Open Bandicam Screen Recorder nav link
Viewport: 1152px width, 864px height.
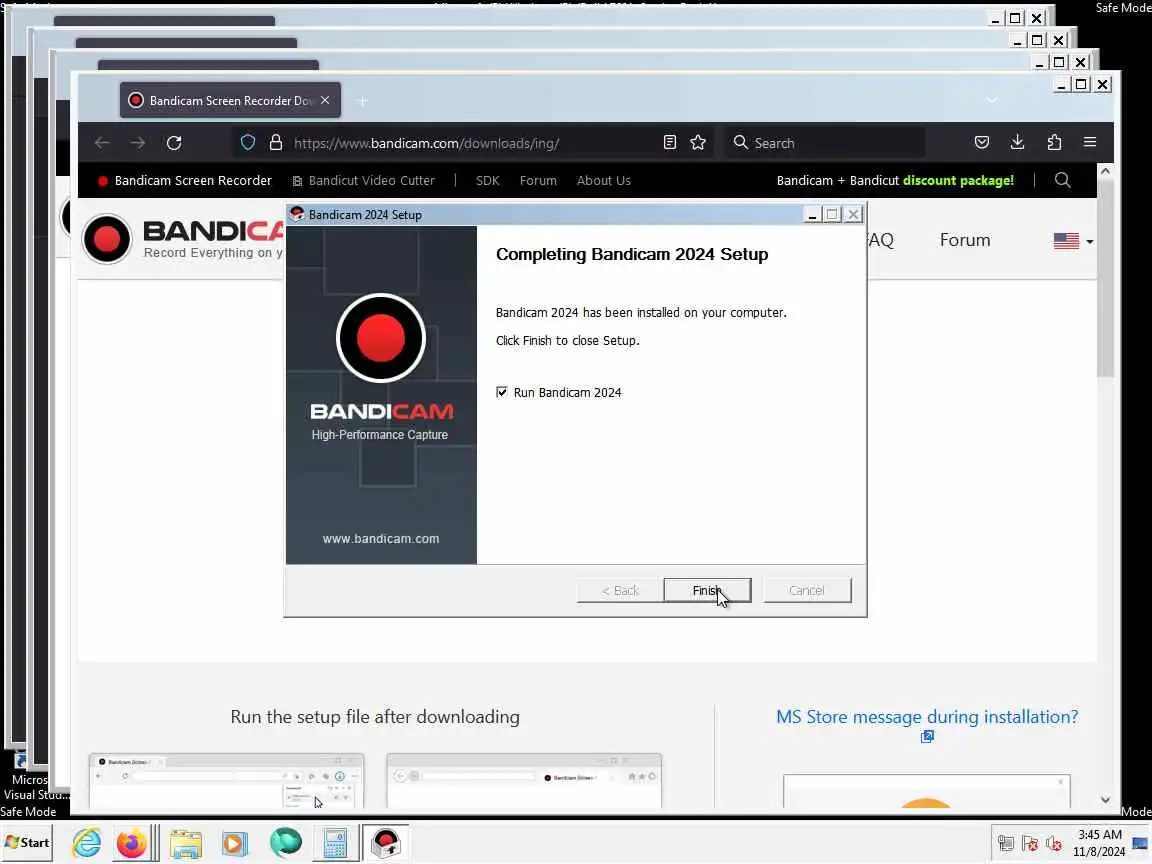185,181
